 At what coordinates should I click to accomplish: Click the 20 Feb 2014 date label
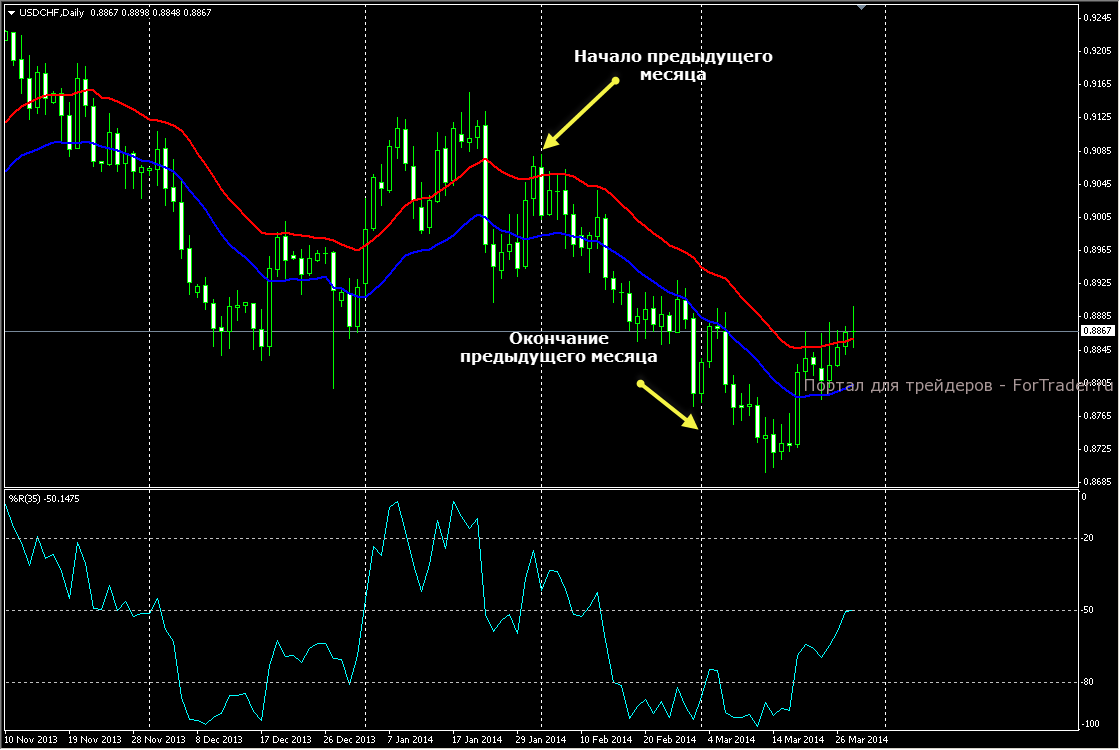(670, 739)
